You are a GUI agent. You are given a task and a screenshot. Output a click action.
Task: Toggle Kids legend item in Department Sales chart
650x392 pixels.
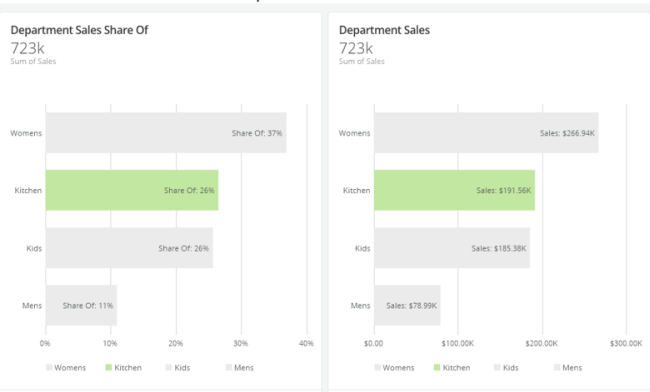click(506, 368)
